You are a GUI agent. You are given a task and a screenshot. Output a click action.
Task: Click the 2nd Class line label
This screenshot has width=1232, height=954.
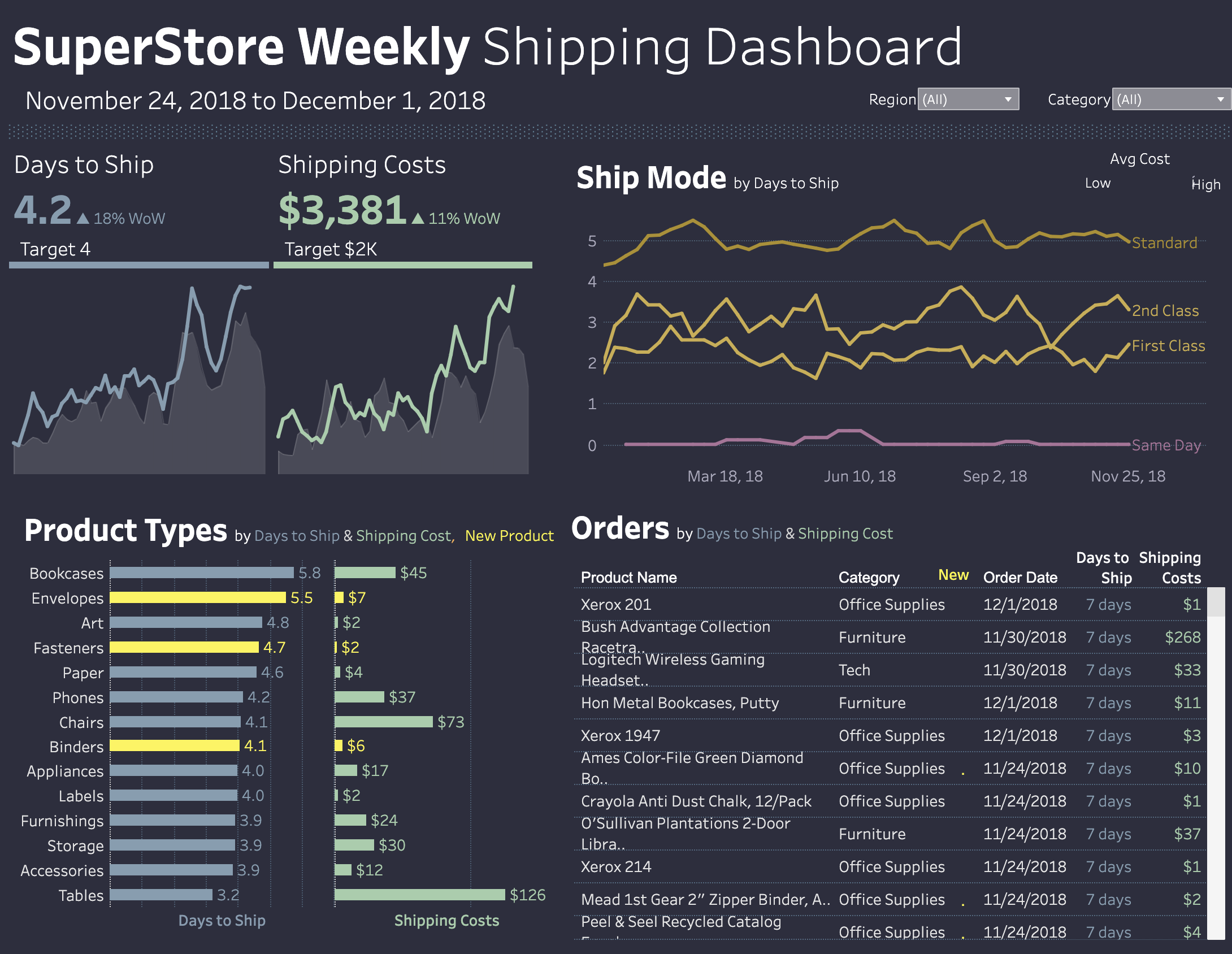tap(1165, 311)
